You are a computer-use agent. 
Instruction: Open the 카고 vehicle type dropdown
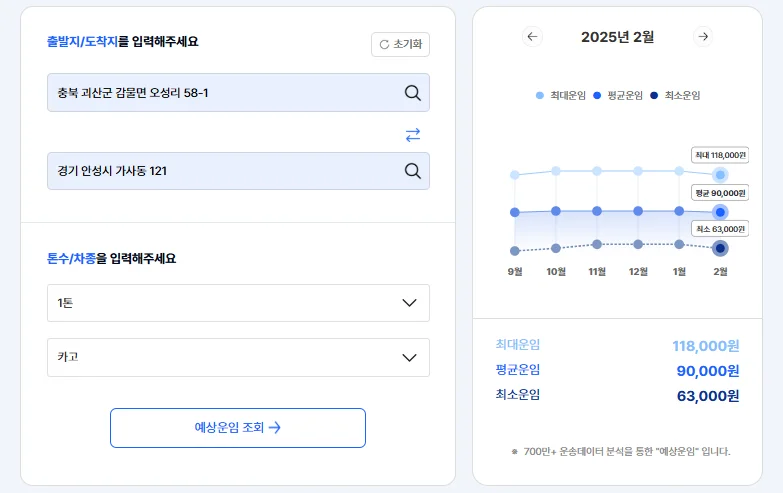point(238,357)
